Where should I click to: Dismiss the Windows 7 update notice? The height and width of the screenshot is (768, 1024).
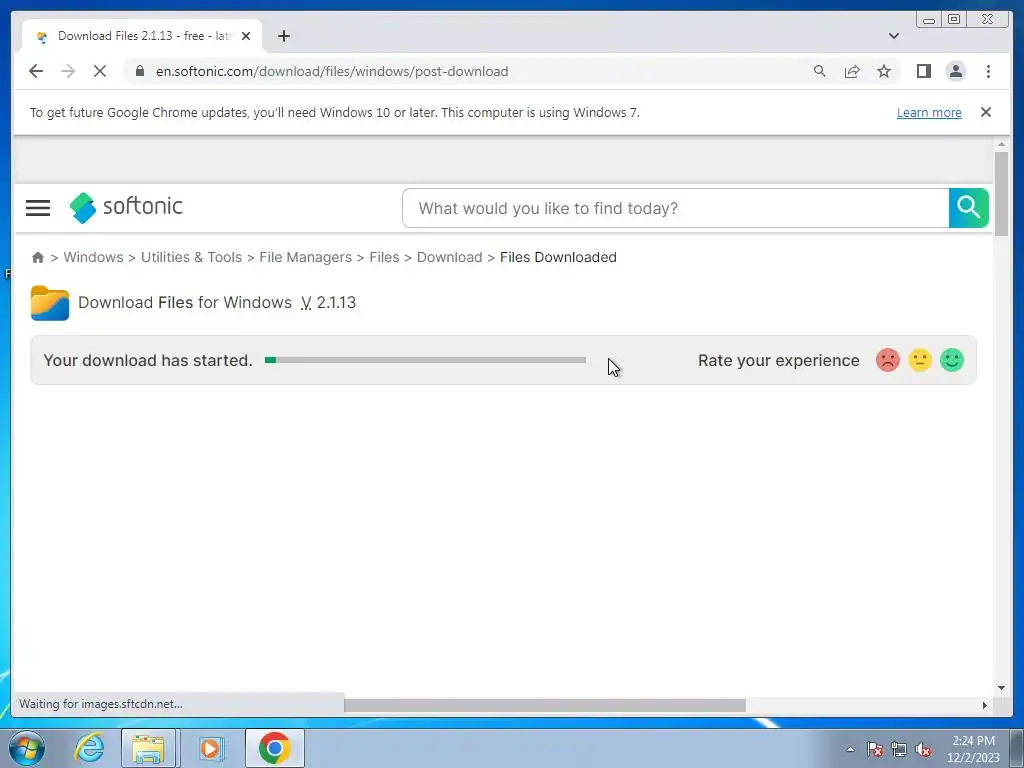click(x=985, y=112)
